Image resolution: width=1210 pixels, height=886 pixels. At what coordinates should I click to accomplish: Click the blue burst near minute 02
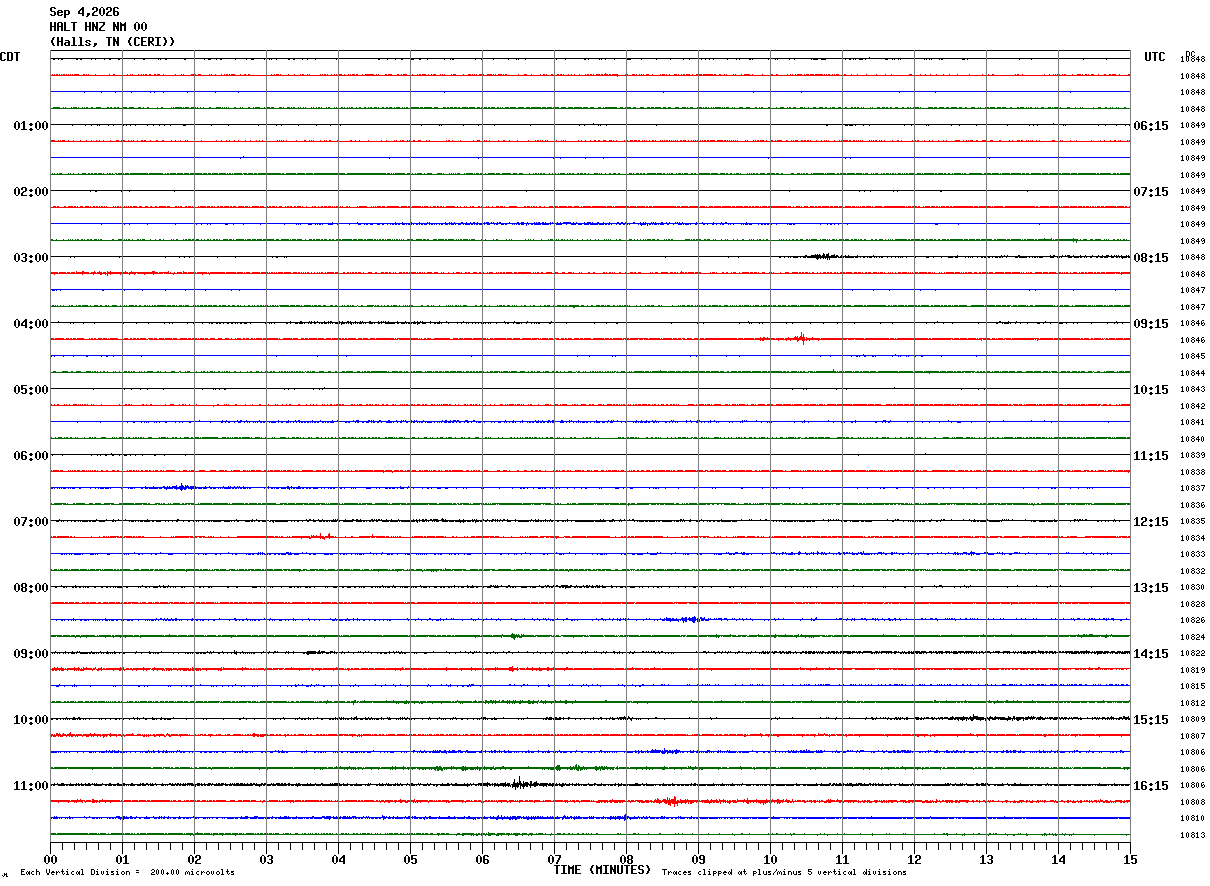(x=182, y=487)
